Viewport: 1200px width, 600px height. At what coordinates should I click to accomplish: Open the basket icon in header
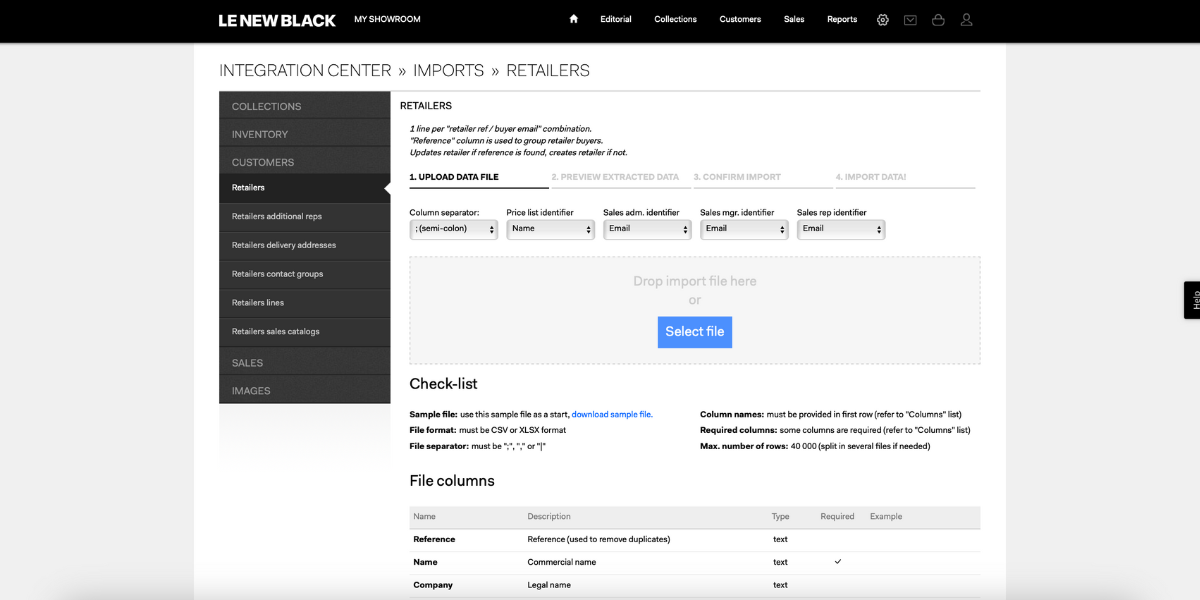tap(938, 19)
